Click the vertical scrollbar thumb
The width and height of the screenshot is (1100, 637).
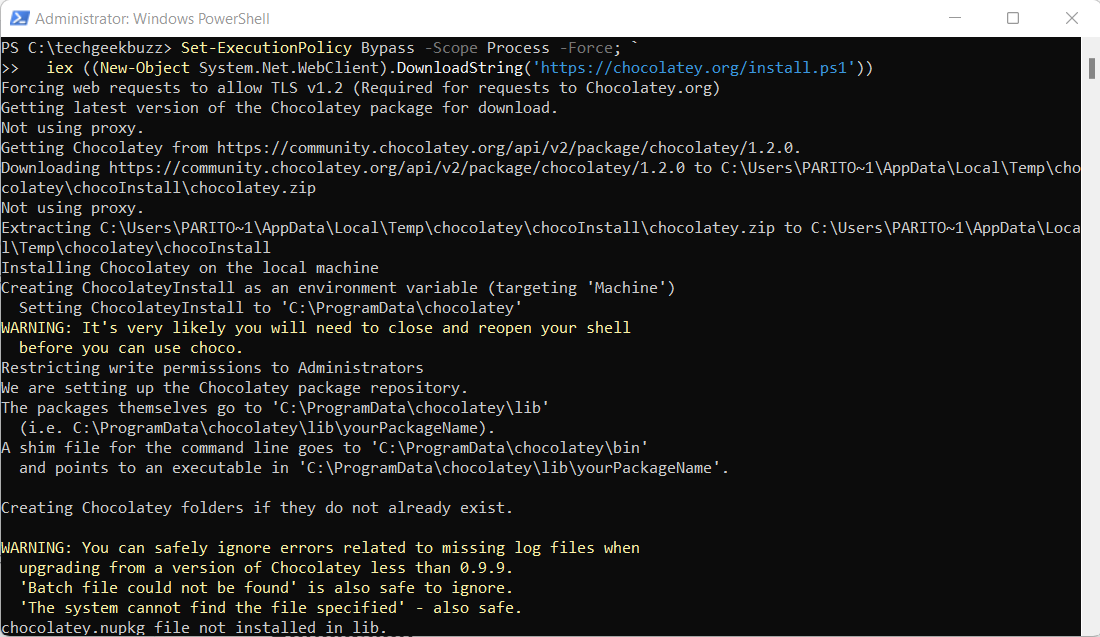(x=1092, y=69)
